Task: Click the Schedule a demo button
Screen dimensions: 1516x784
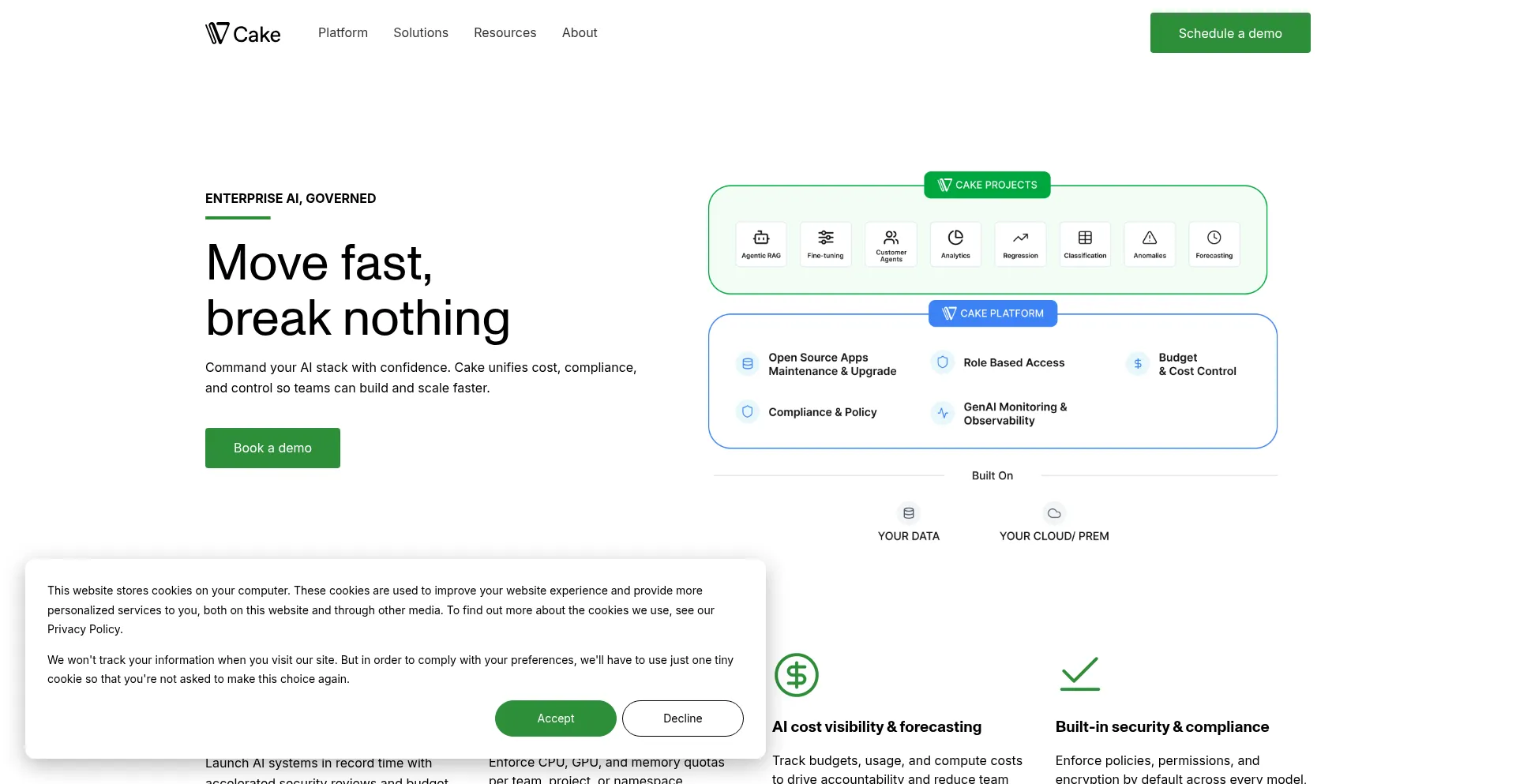Action: tap(1229, 33)
